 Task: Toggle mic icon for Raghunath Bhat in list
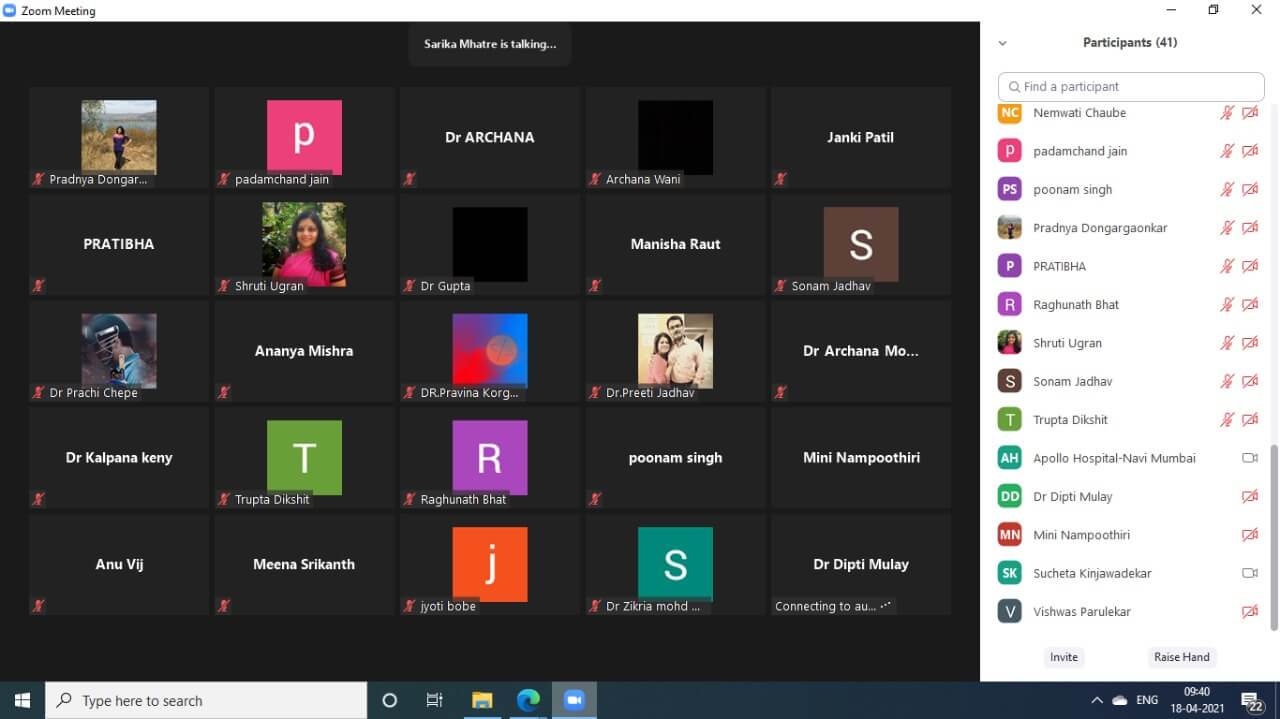[x=1227, y=305]
